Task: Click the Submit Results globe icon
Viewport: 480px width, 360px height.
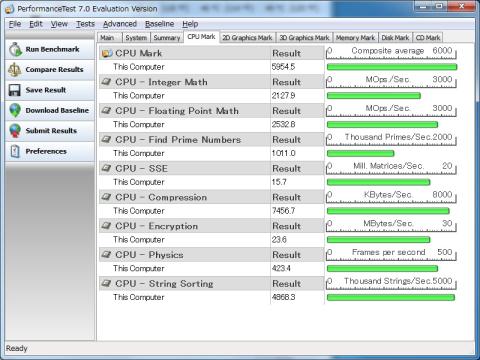Action: [15, 131]
